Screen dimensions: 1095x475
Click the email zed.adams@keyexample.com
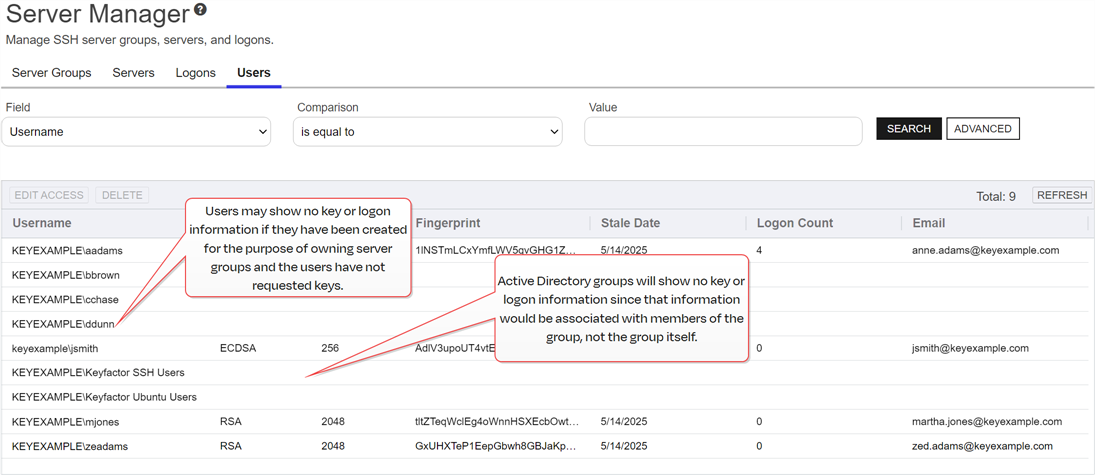[x=982, y=446]
